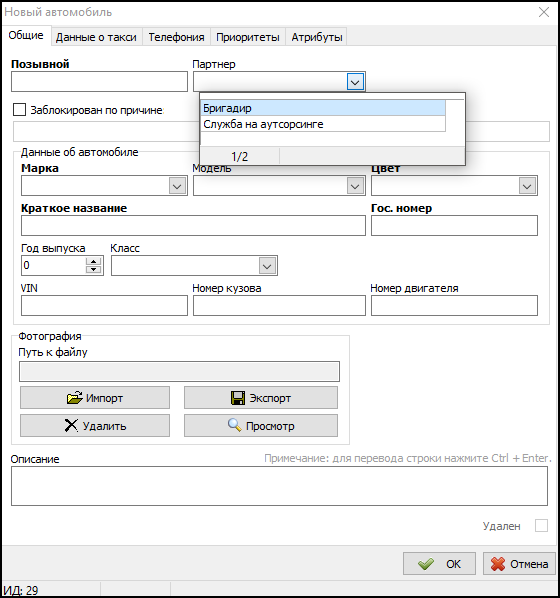Click the Экспорт floppy disk icon
Viewport: 560px width, 598px height.
(x=238, y=398)
